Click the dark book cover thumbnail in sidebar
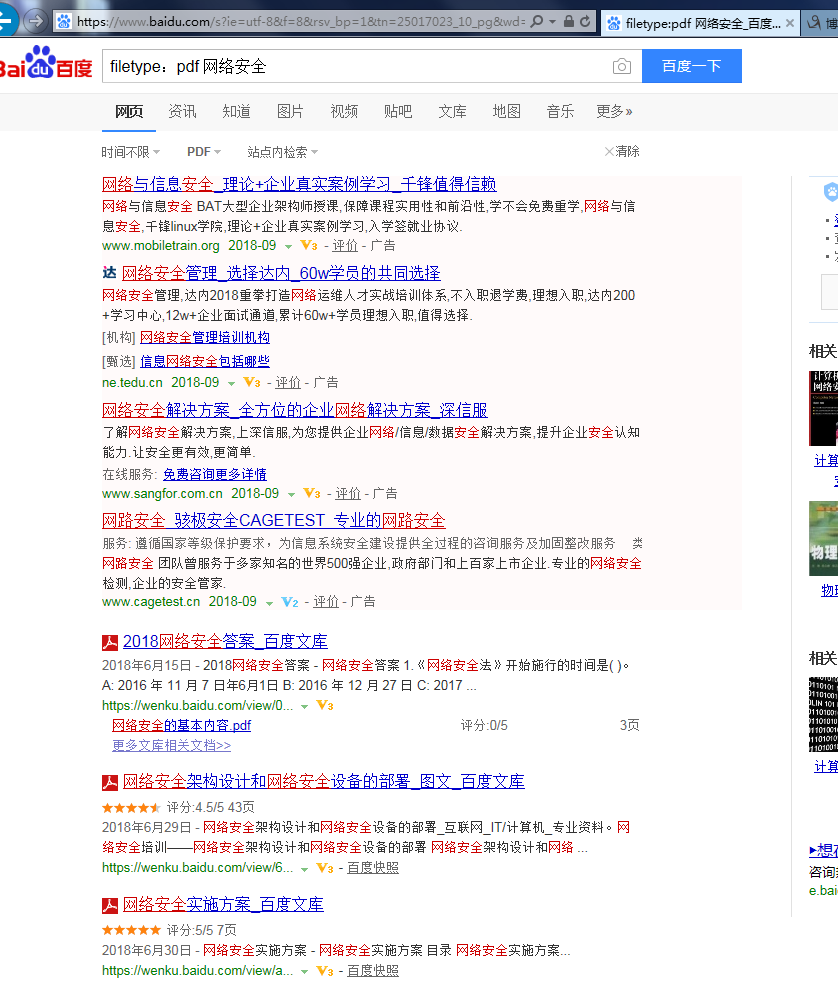This screenshot has height=984, width=838. point(824,408)
